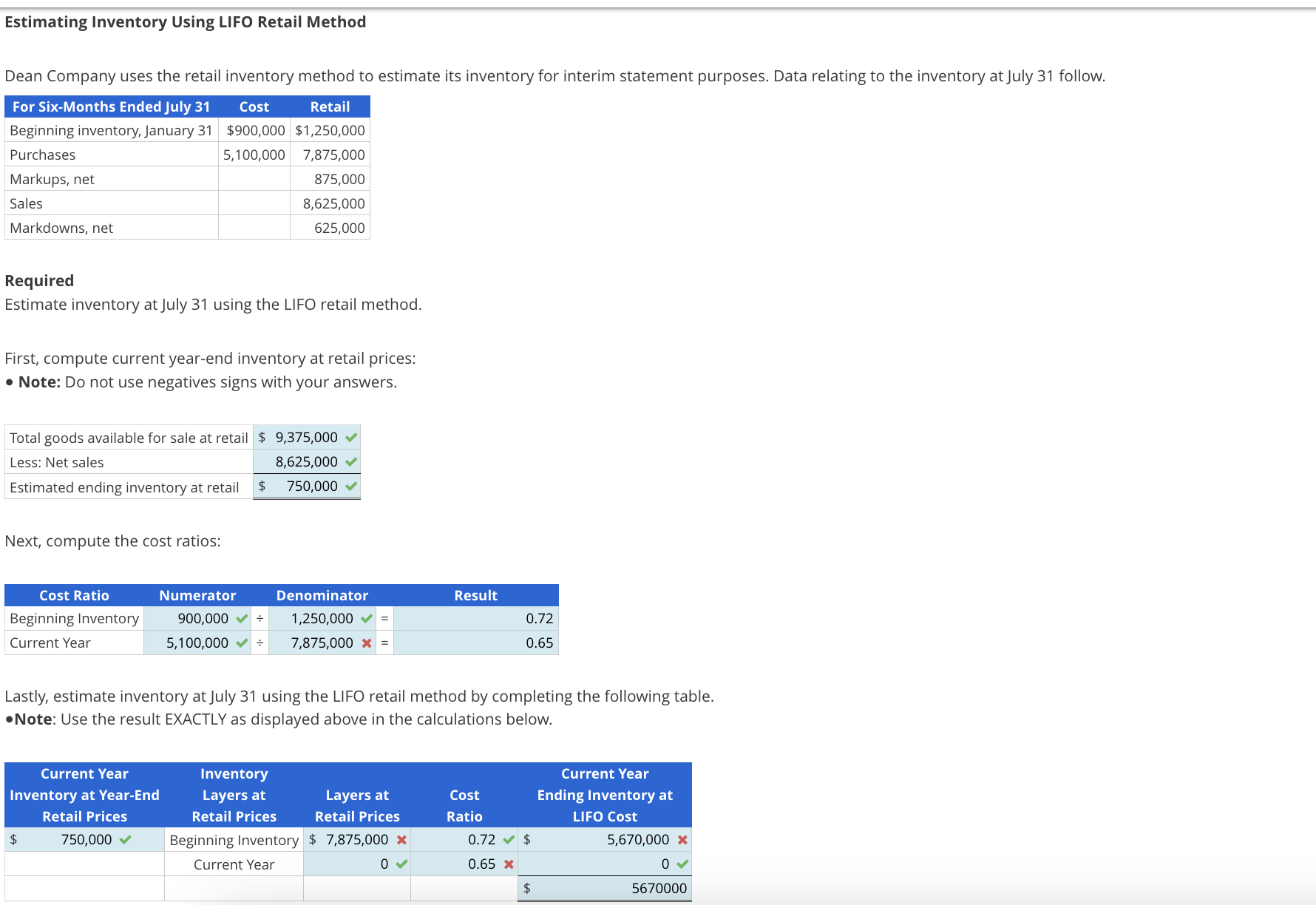Click the Cost Ratio column header
This screenshot has height=905, width=1316.
point(73,594)
